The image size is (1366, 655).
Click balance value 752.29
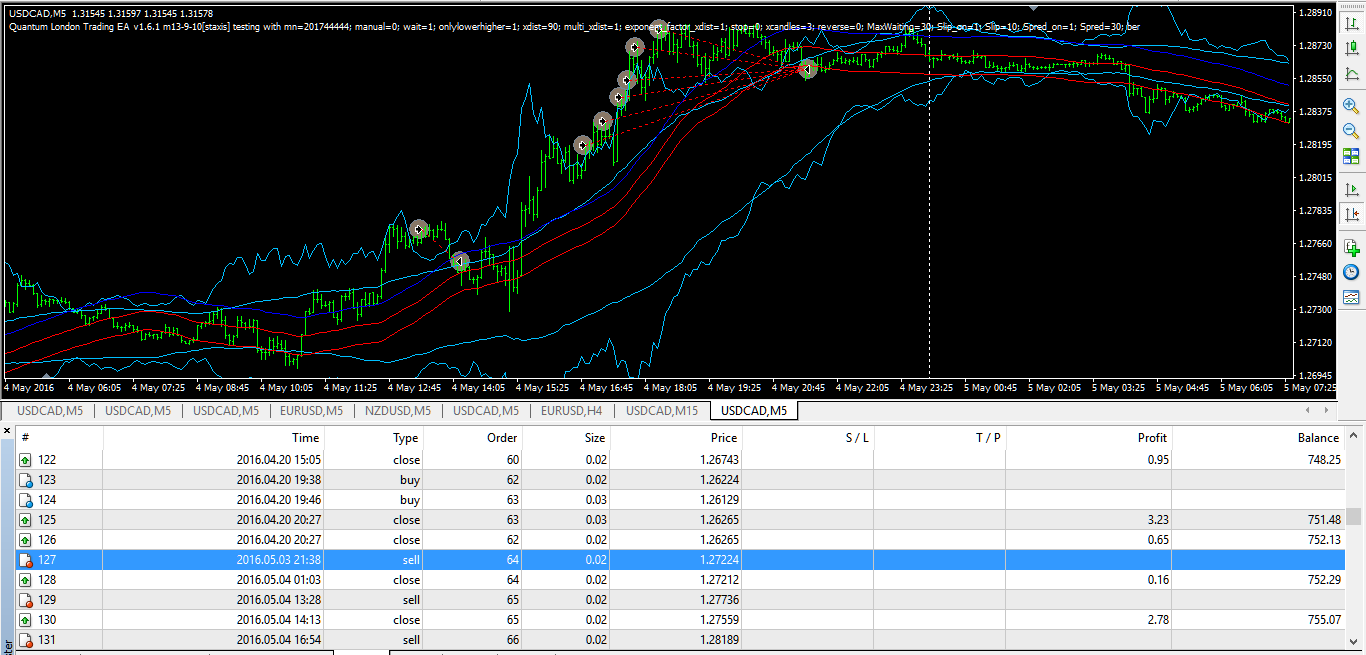1323,580
